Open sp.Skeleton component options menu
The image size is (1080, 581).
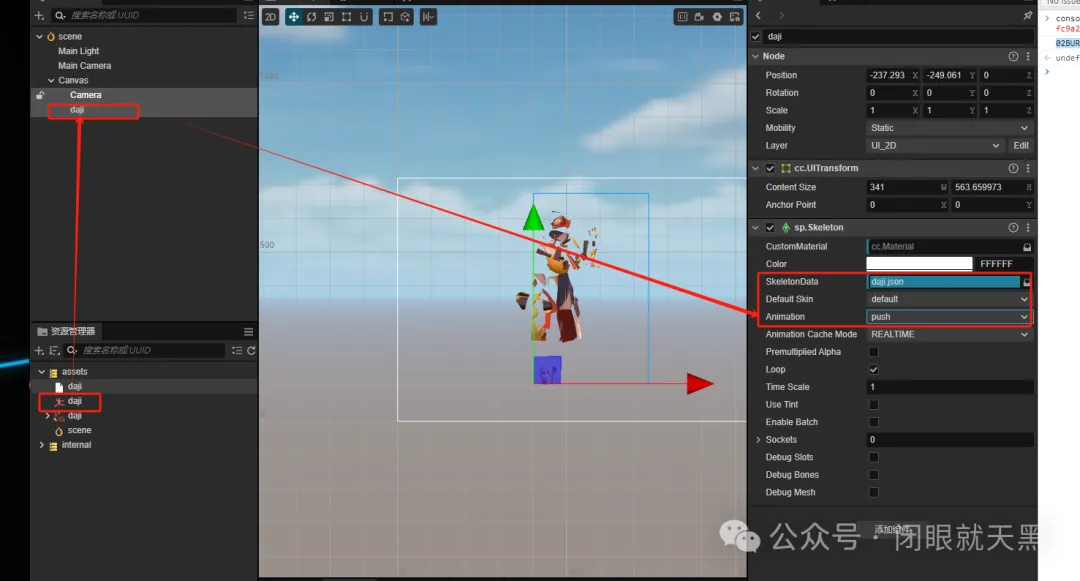[1028, 228]
